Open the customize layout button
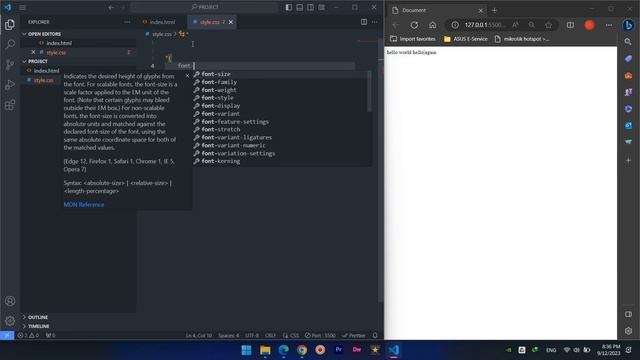The height and width of the screenshot is (360, 640). coord(322,7)
